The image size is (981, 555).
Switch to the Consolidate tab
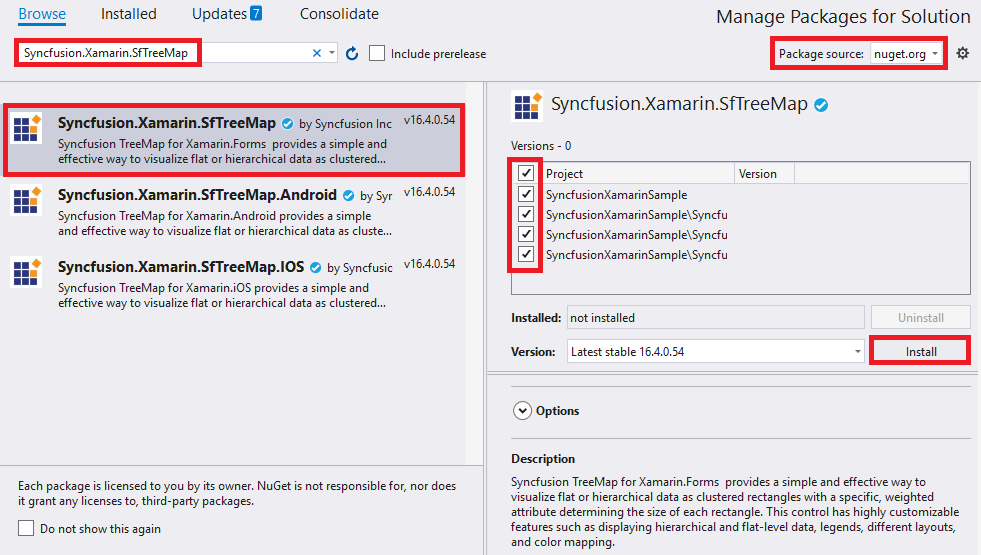click(339, 14)
